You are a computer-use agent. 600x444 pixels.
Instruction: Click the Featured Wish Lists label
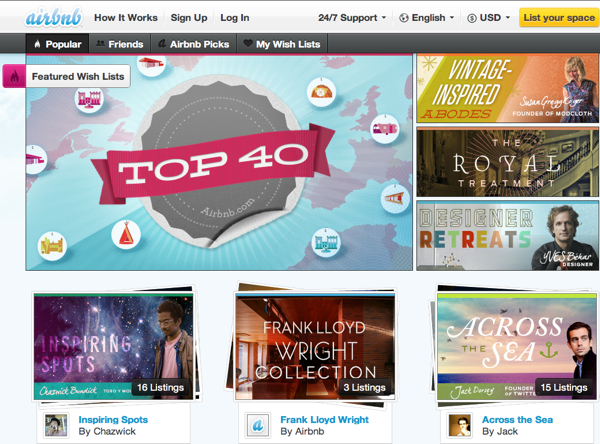pos(78,77)
